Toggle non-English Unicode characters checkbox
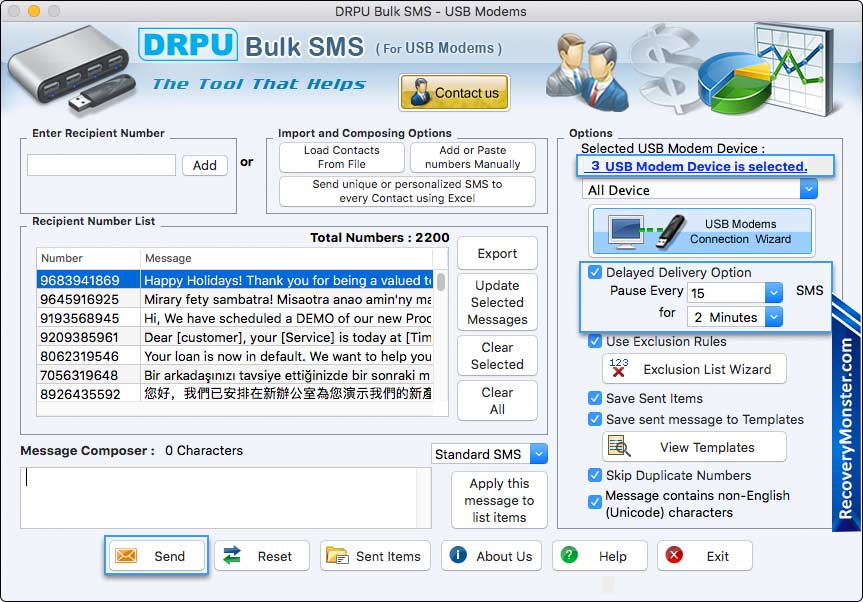This screenshot has width=863, height=602. click(594, 502)
